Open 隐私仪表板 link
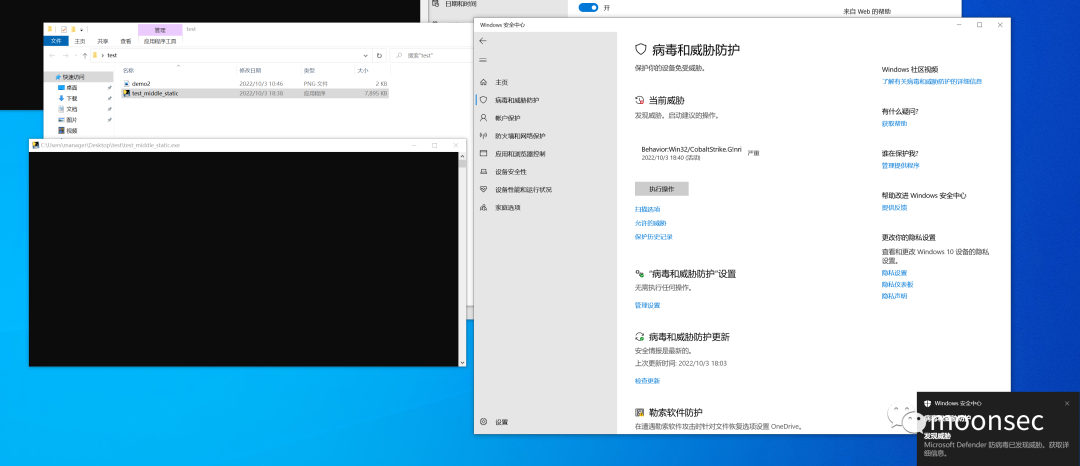1080x466 pixels. (x=897, y=284)
